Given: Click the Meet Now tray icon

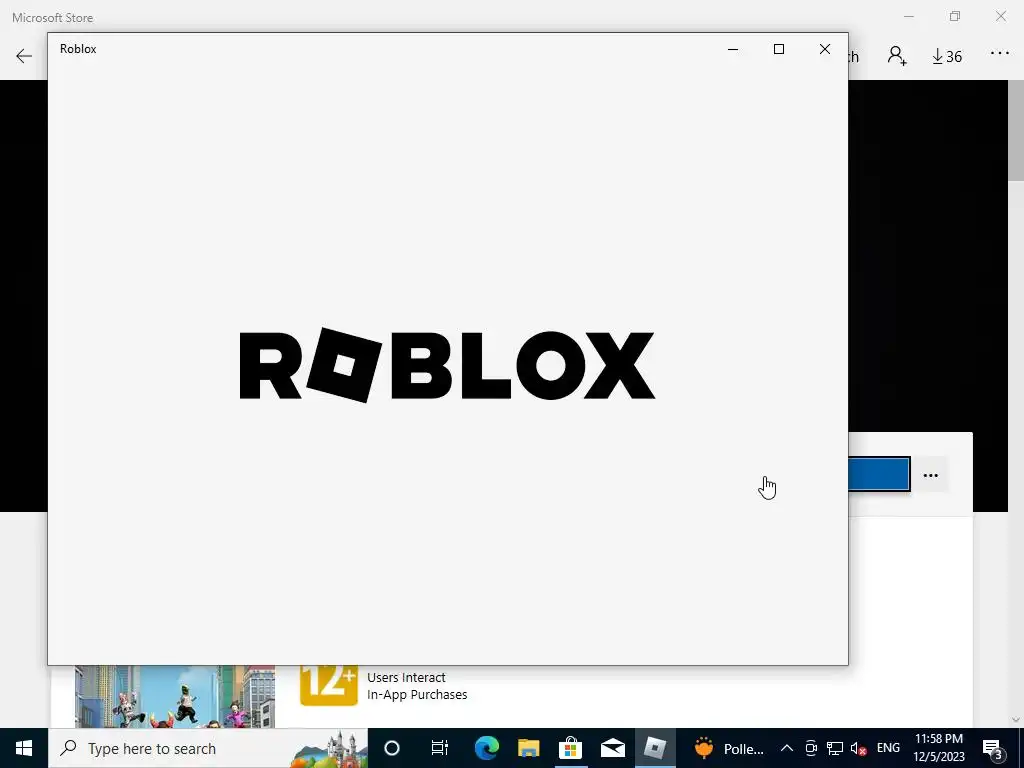Looking at the screenshot, I should 811,748.
